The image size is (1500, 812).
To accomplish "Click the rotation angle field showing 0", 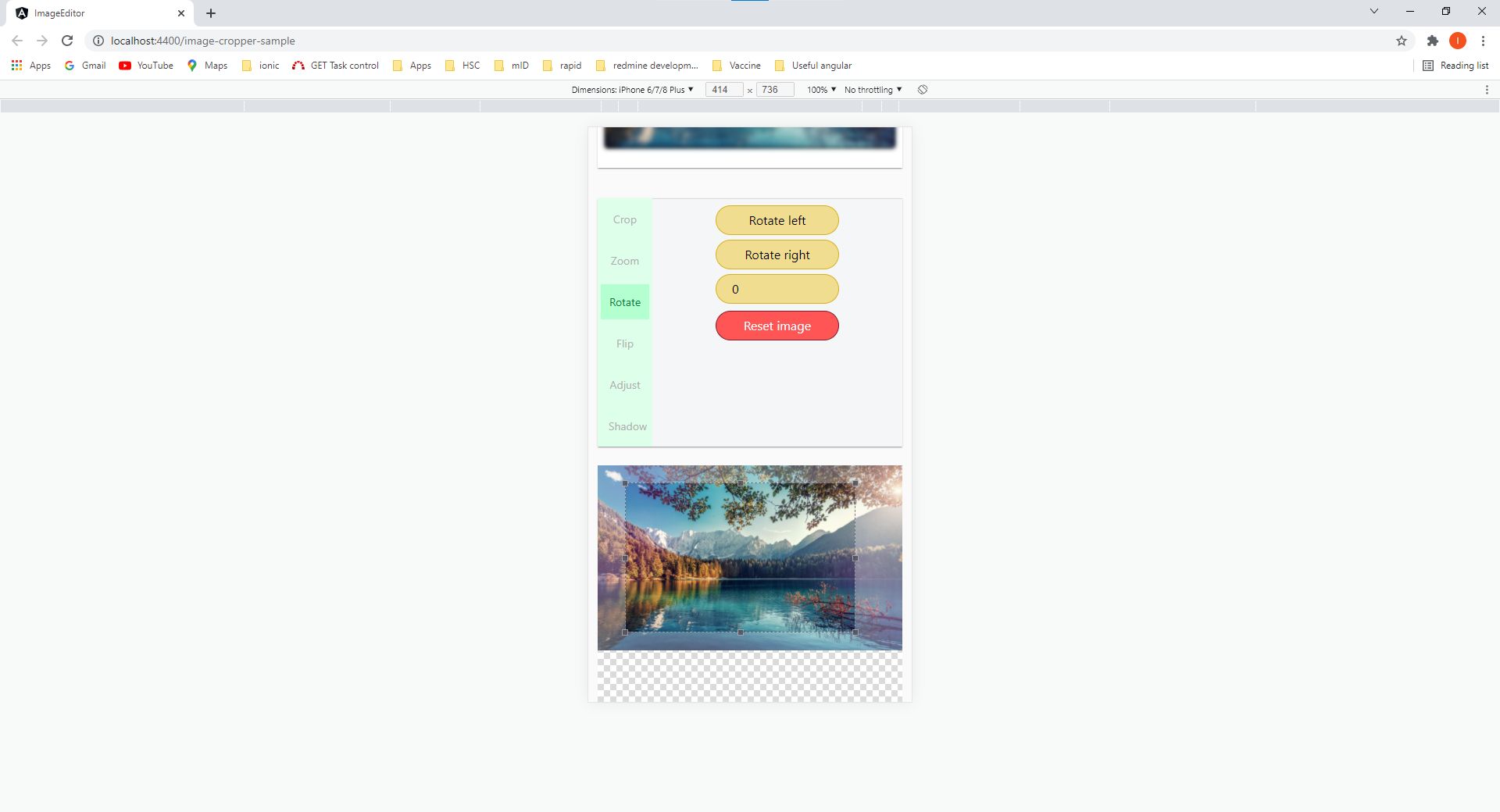I will 777,289.
